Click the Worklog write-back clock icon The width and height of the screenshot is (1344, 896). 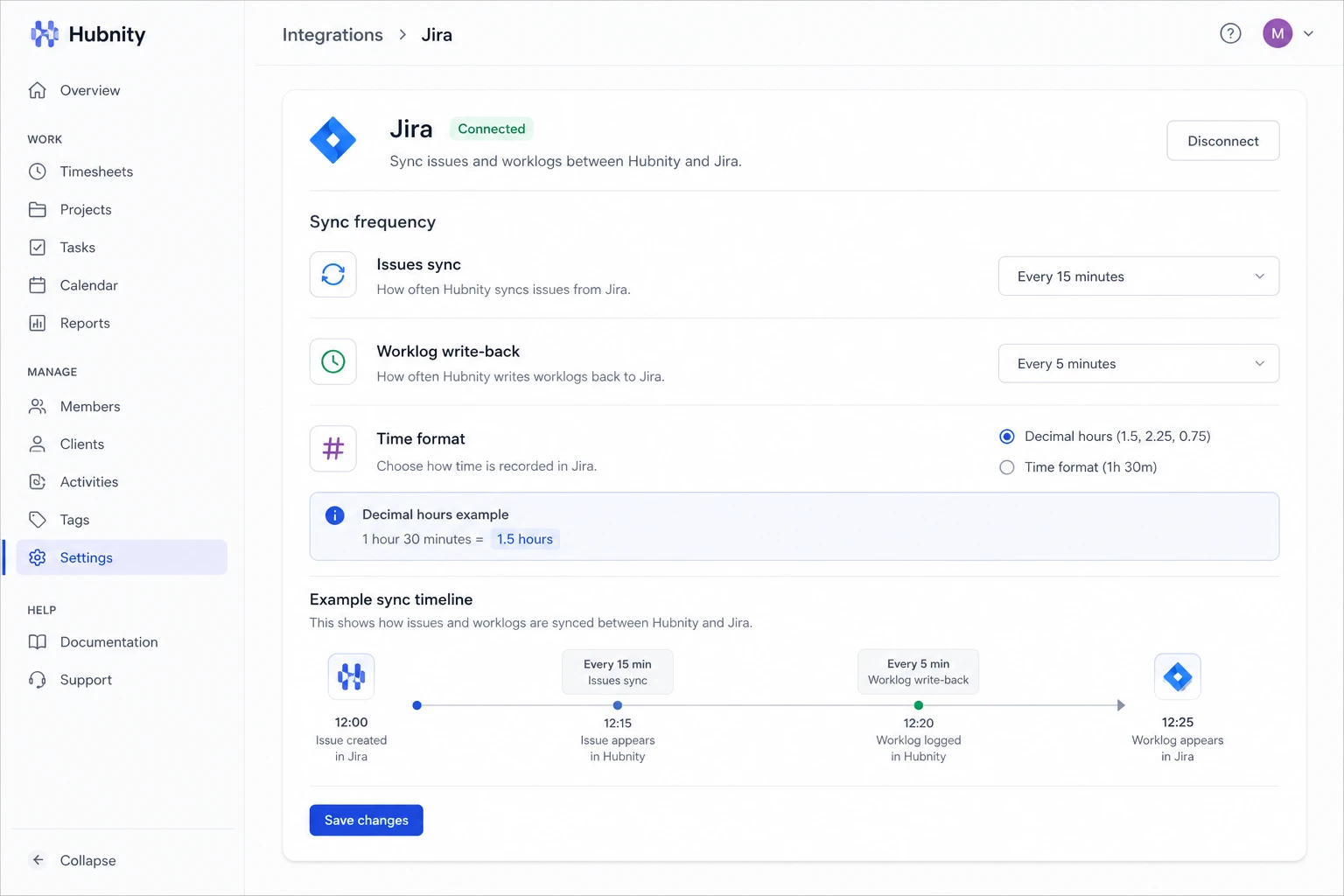pos(333,361)
